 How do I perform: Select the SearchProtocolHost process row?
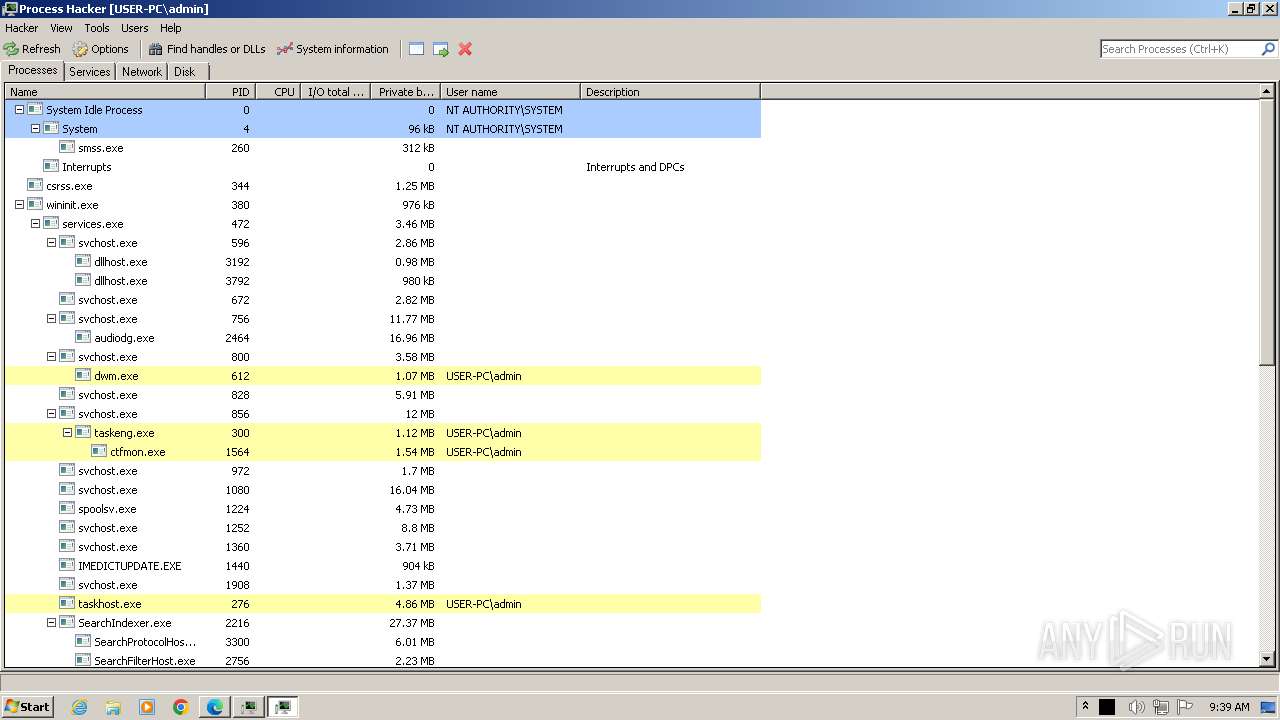pos(383,642)
